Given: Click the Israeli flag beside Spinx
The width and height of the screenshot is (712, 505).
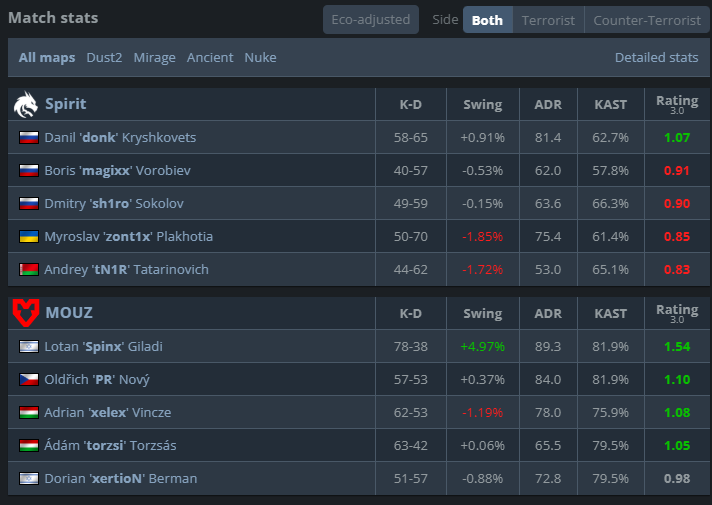Looking at the screenshot, I should coord(29,347).
